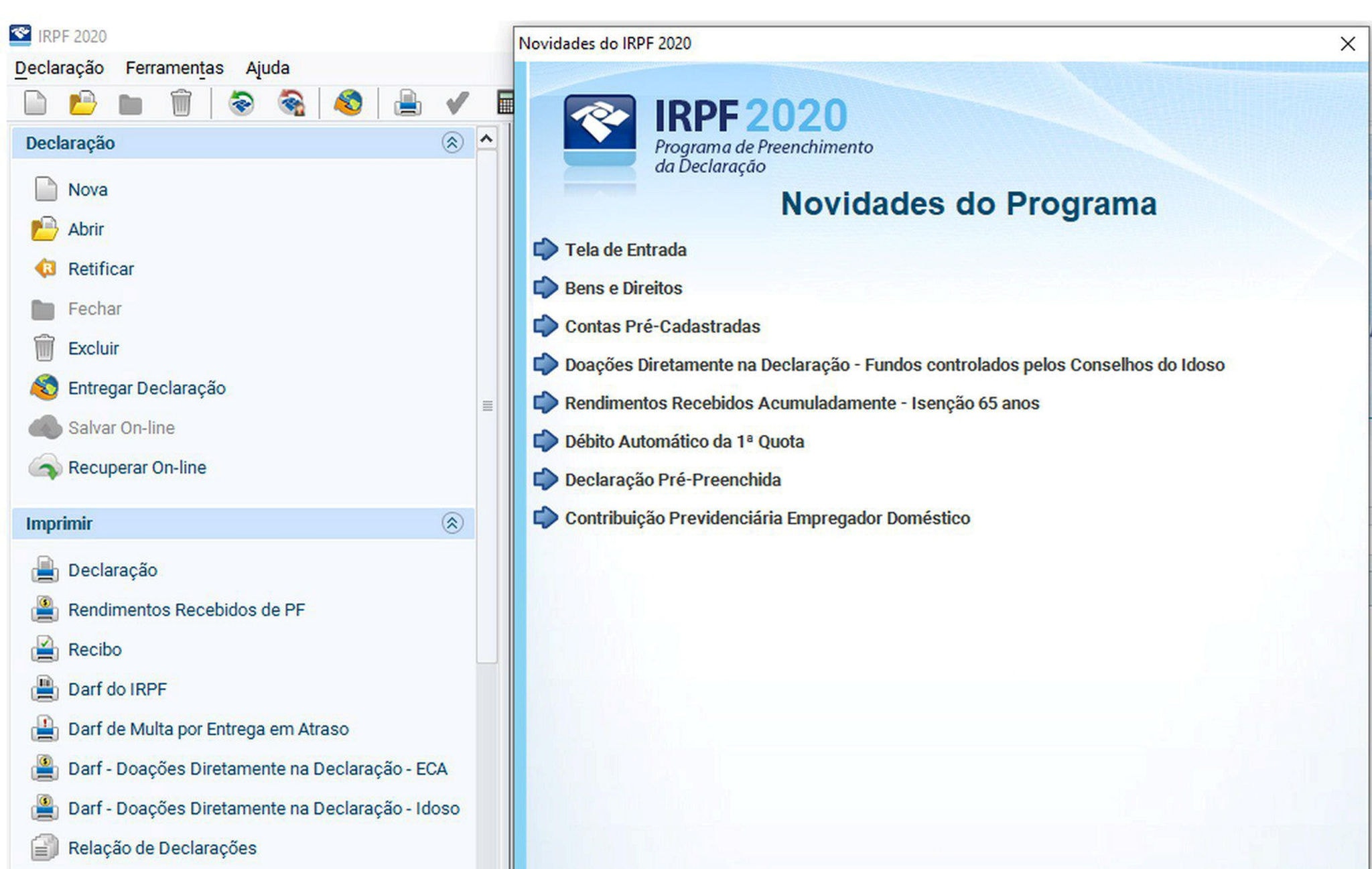Open Contribuição Previdenciária Empregador Doméstico item
The height and width of the screenshot is (869, 1372).
click(x=767, y=518)
